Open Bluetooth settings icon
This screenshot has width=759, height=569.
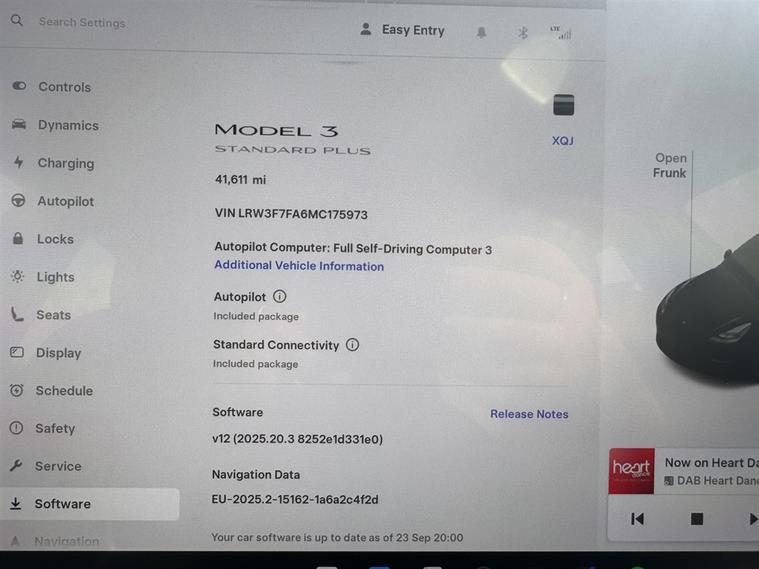tap(523, 33)
